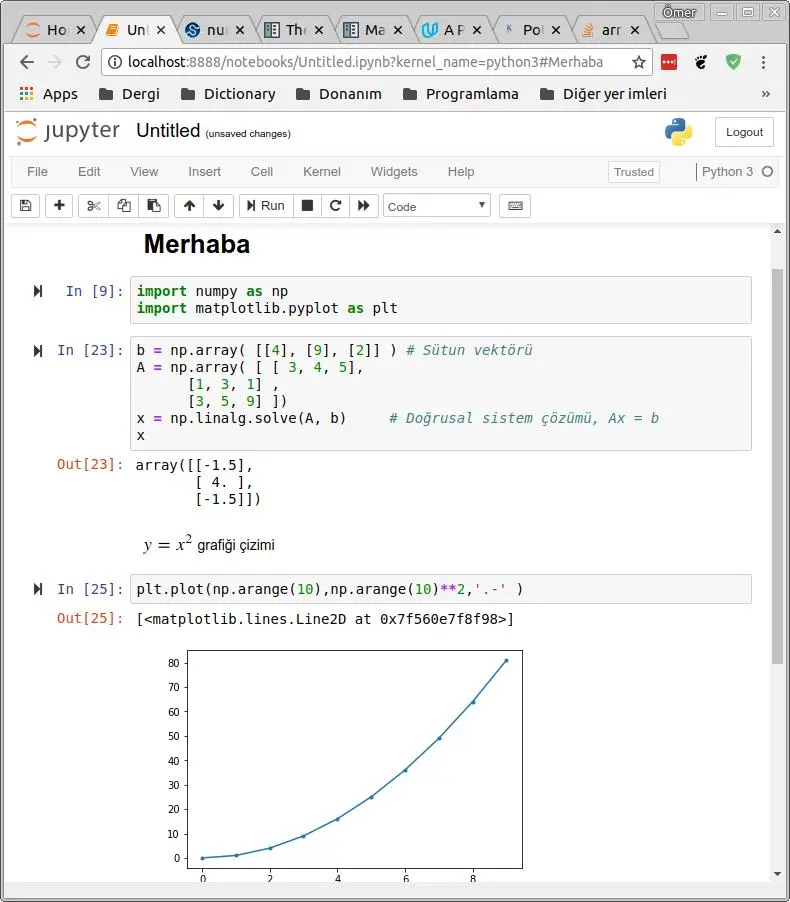Insert a new cell below with plus icon

pos(59,205)
